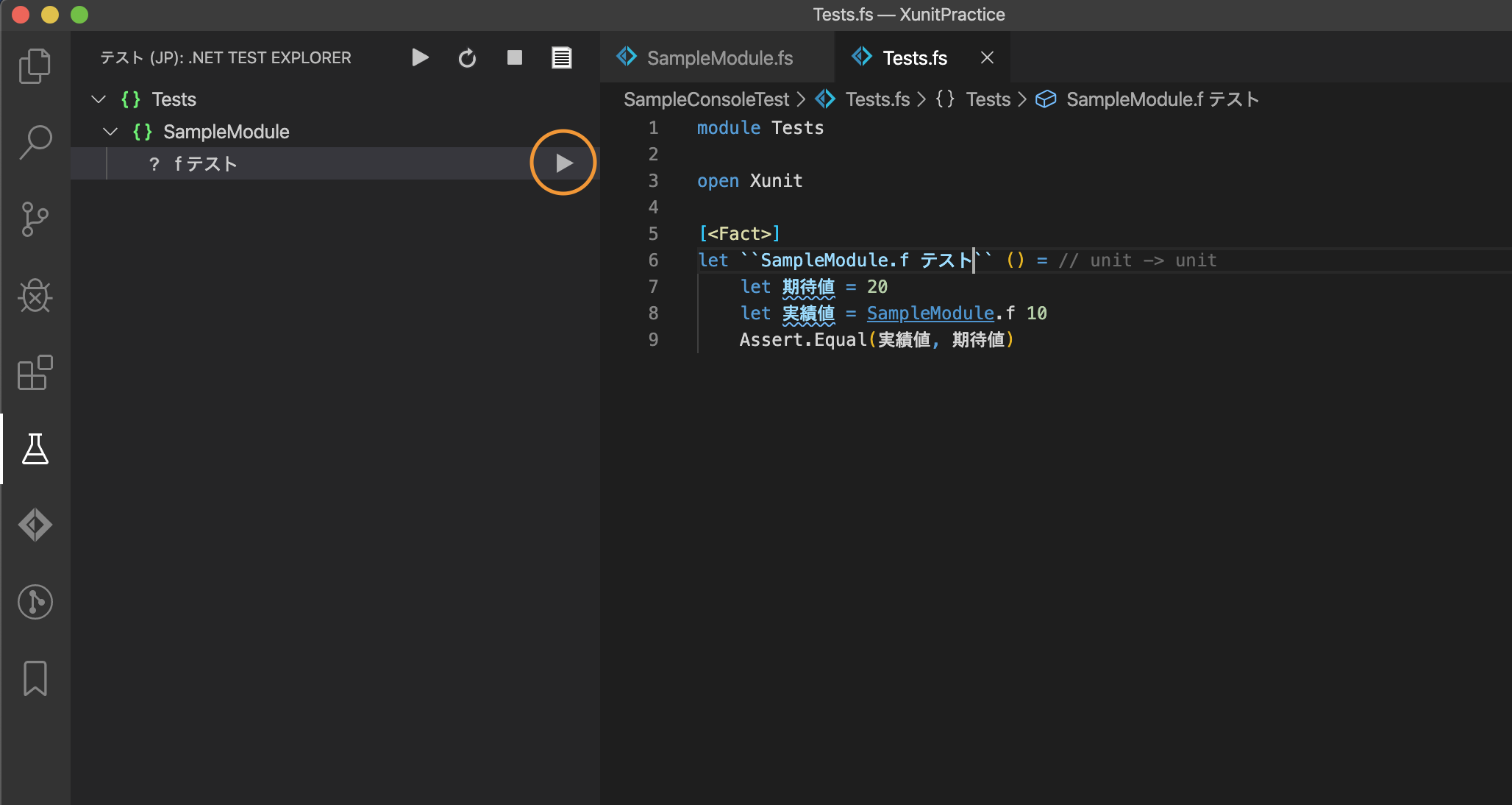
Task: Run the f テスト test with its play button
Action: (x=564, y=163)
